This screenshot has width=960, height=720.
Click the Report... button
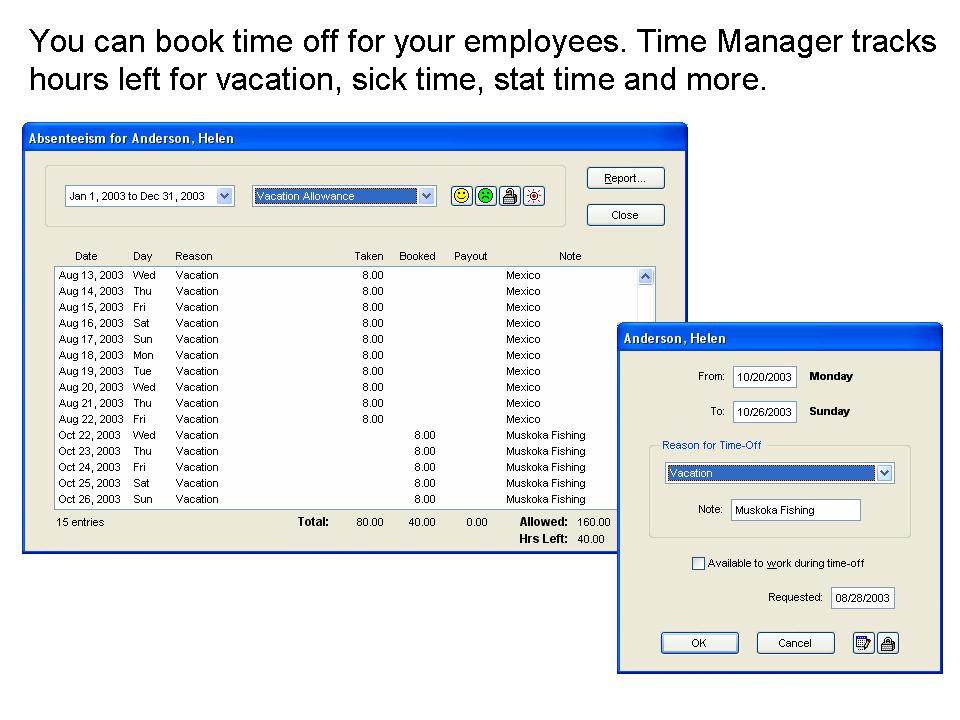click(625, 178)
